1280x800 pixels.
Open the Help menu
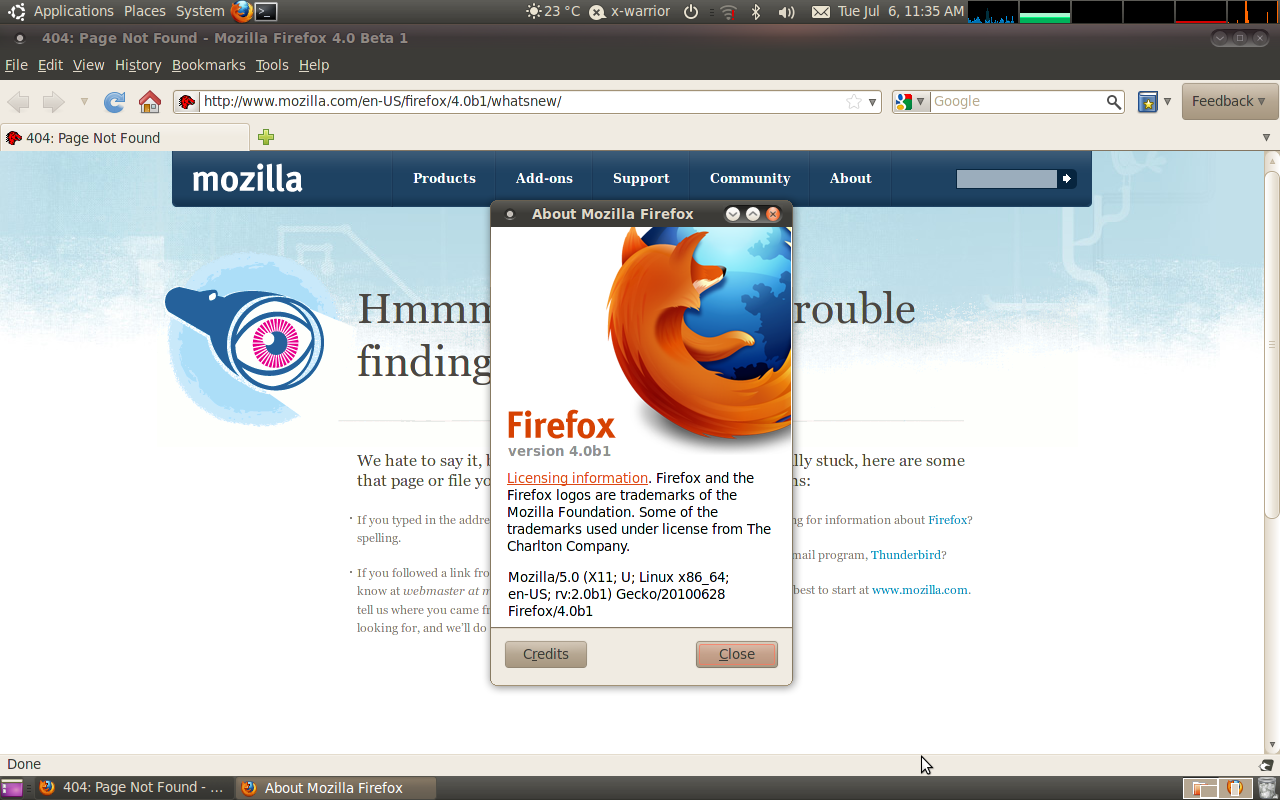click(314, 65)
